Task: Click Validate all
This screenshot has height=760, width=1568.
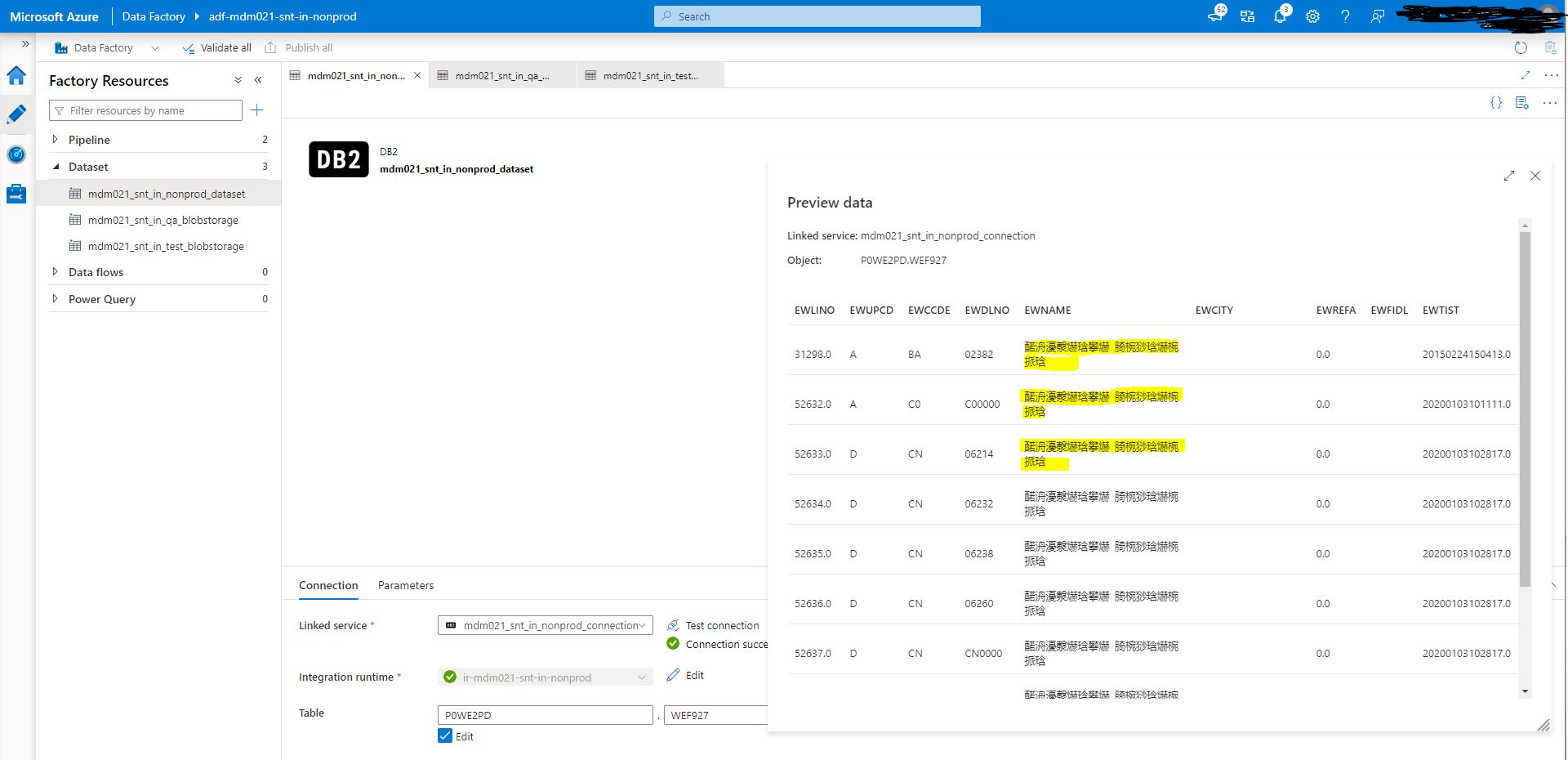Action: click(x=217, y=47)
